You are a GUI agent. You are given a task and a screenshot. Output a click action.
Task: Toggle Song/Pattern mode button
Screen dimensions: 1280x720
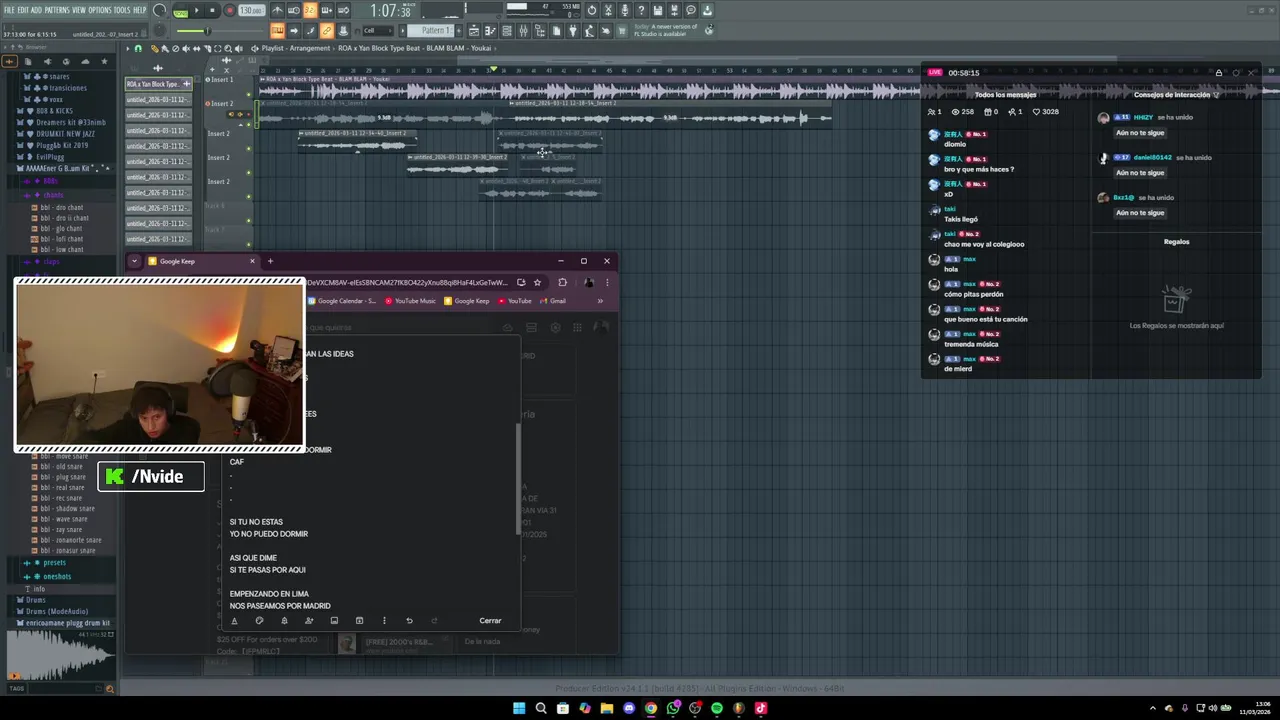click(180, 12)
